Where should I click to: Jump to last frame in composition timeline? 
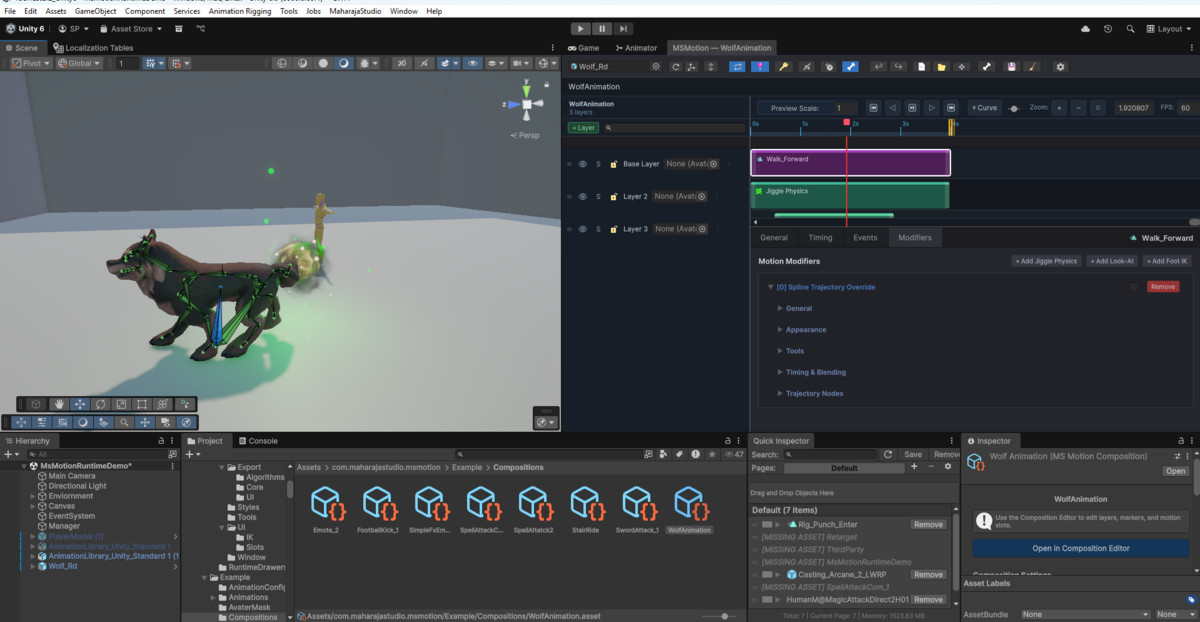coord(951,108)
